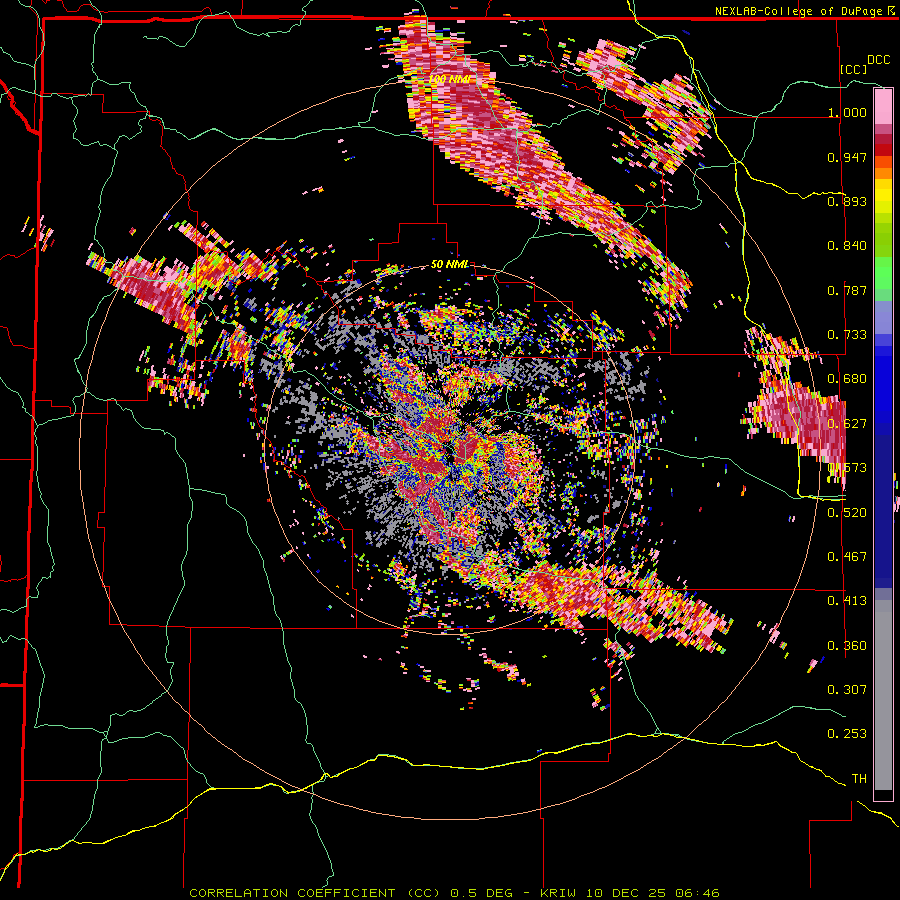Click the DCC product label
The image size is (900, 900).
point(878,60)
